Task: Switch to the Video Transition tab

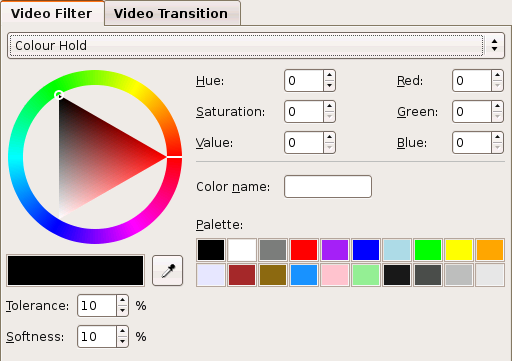Action: point(172,13)
